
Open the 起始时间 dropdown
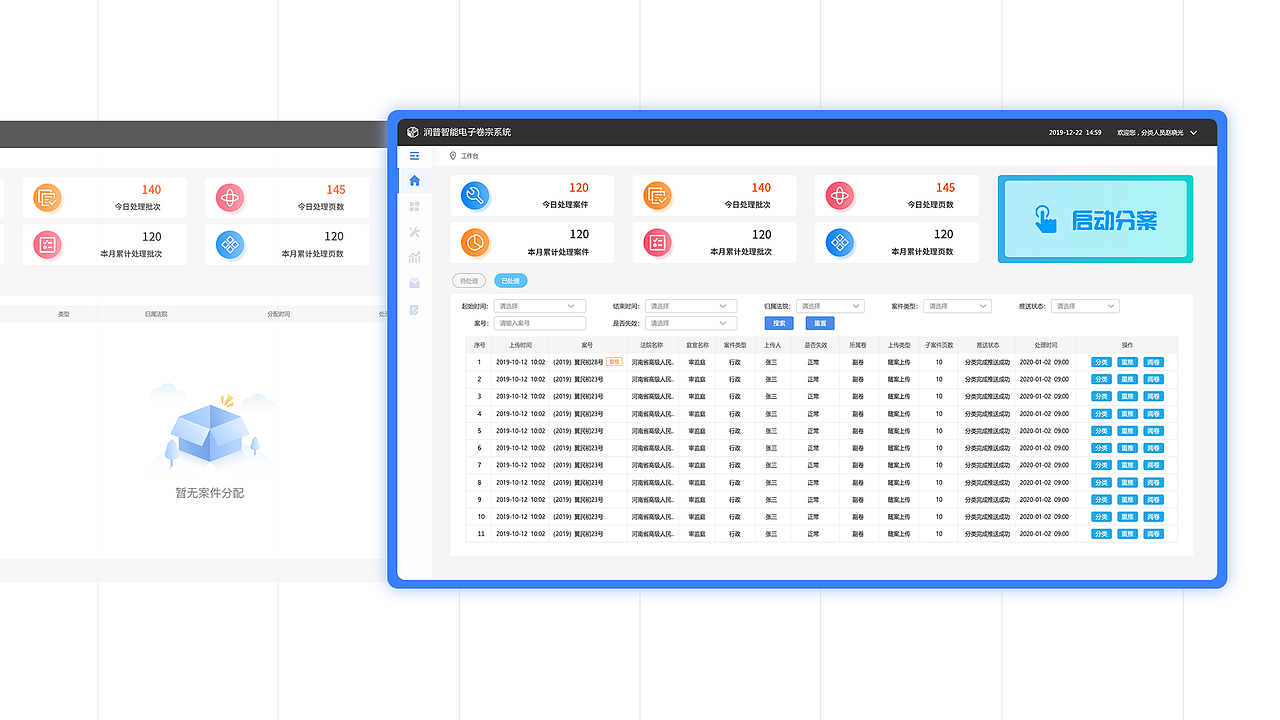[x=539, y=306]
